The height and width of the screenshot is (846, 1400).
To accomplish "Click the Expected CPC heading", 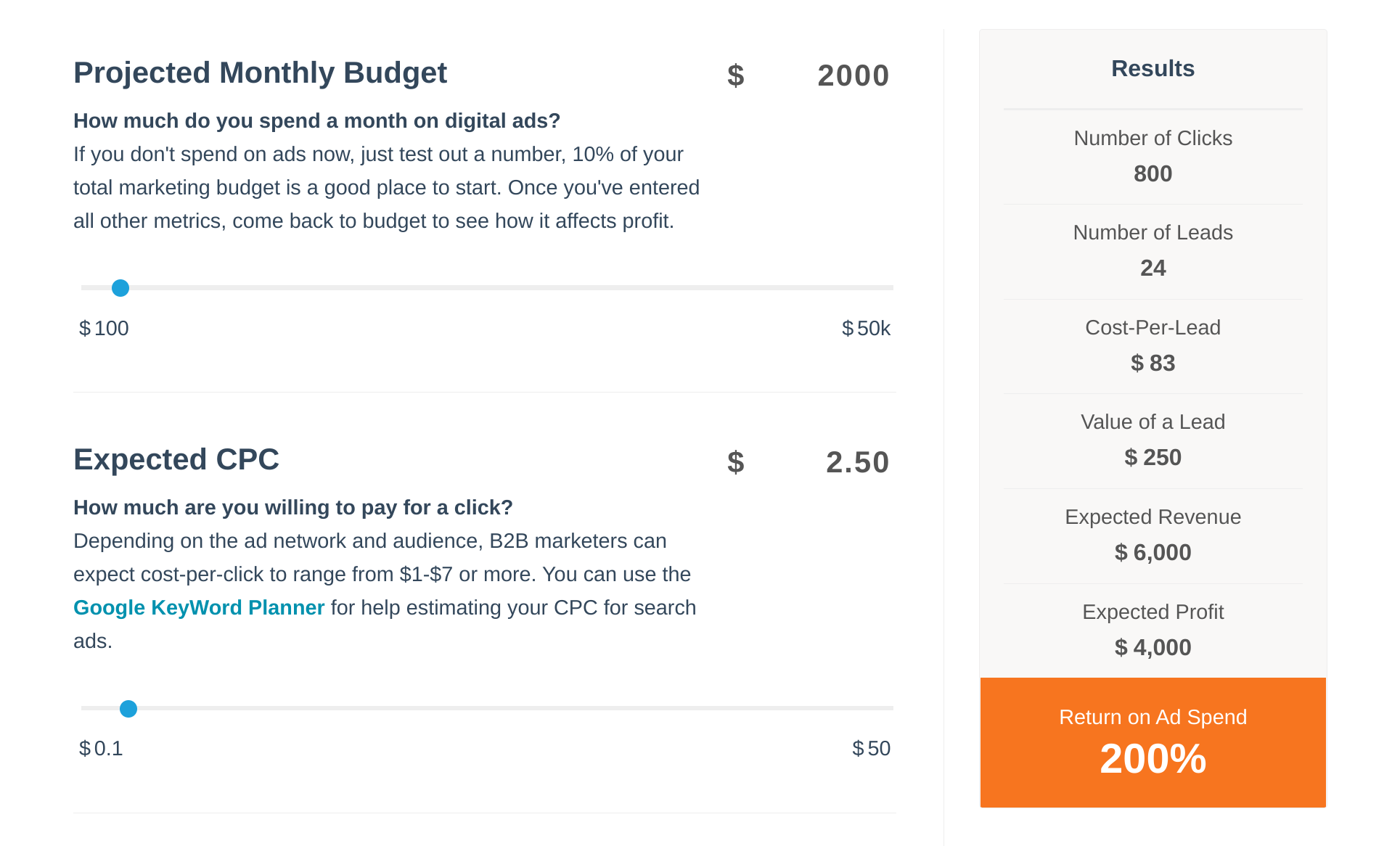I will [x=176, y=459].
